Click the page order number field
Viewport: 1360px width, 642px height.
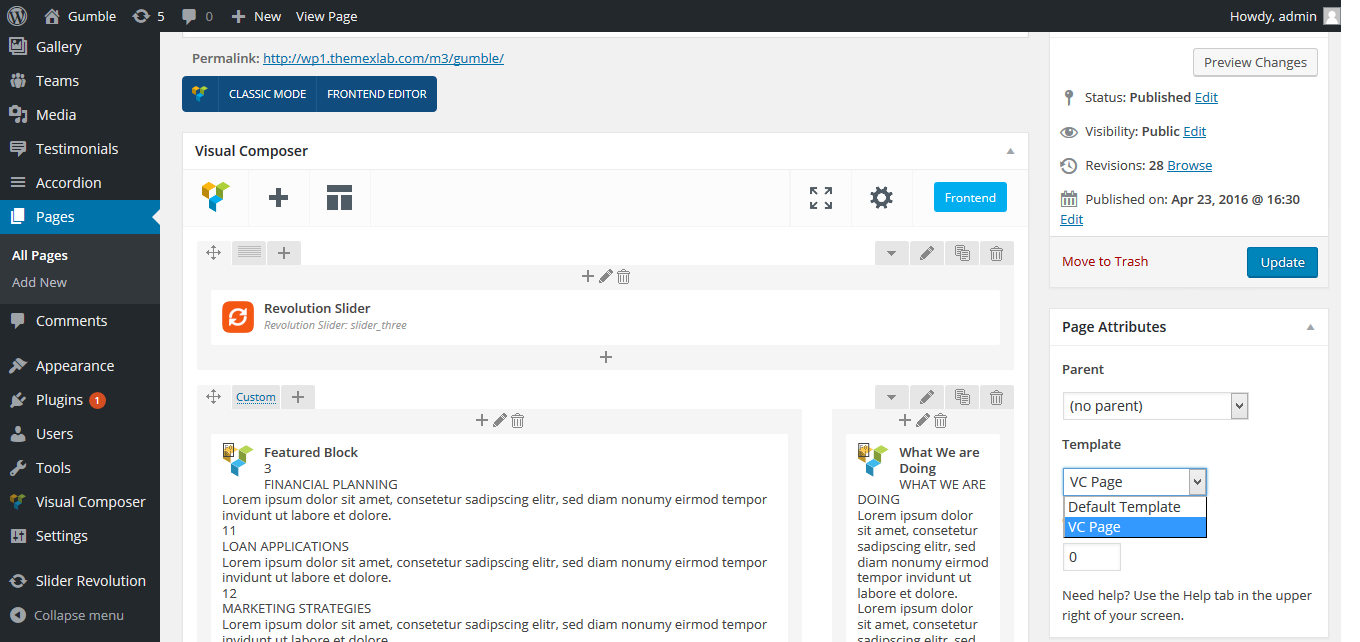1091,557
